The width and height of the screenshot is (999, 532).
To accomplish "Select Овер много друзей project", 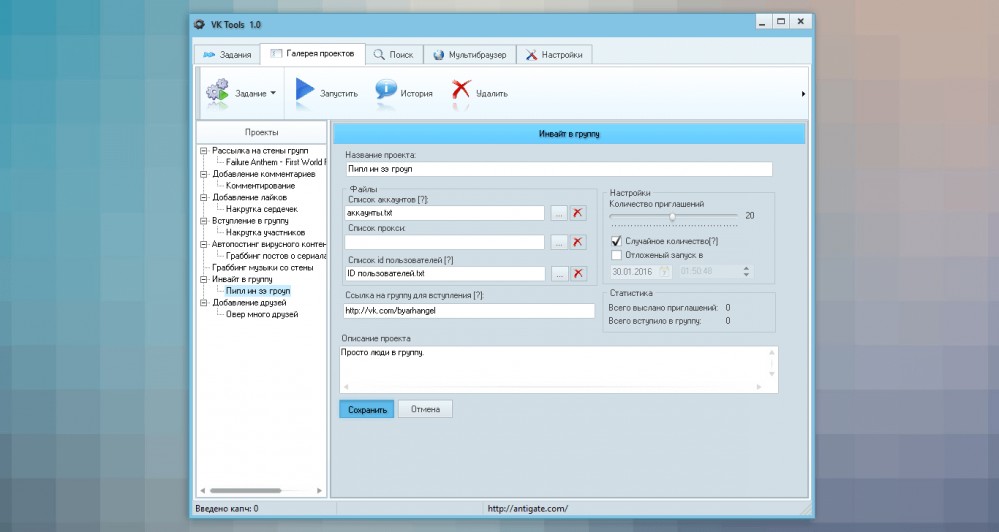I will coord(262,314).
